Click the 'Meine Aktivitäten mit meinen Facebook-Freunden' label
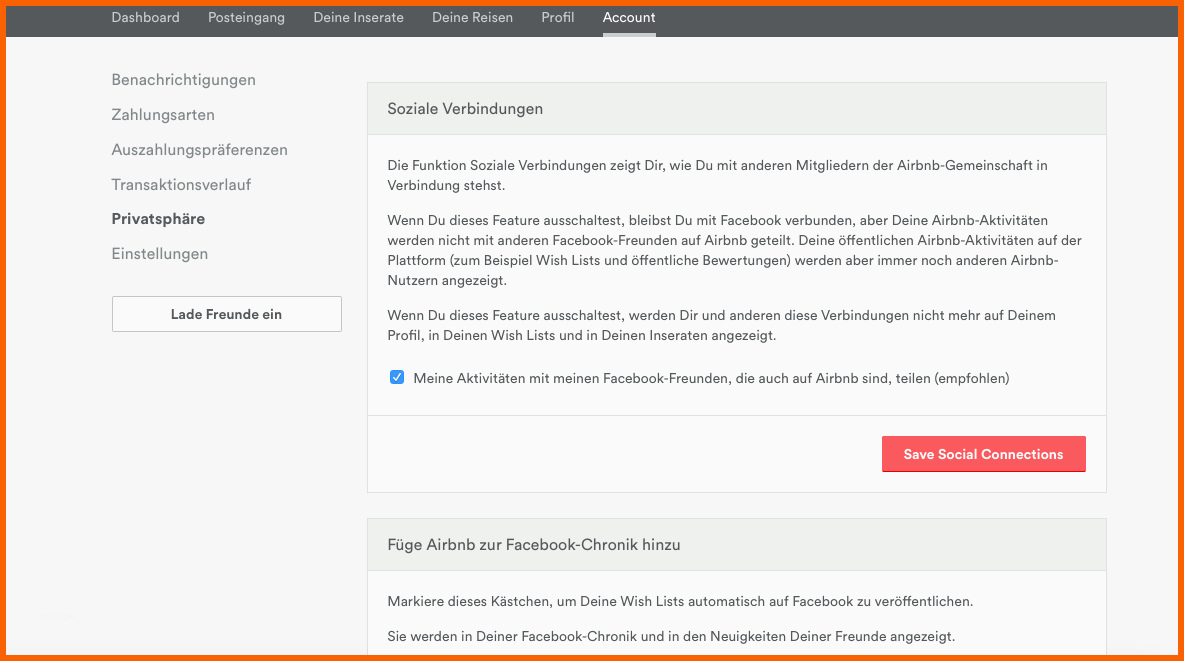This screenshot has width=1184, height=661. click(x=710, y=379)
